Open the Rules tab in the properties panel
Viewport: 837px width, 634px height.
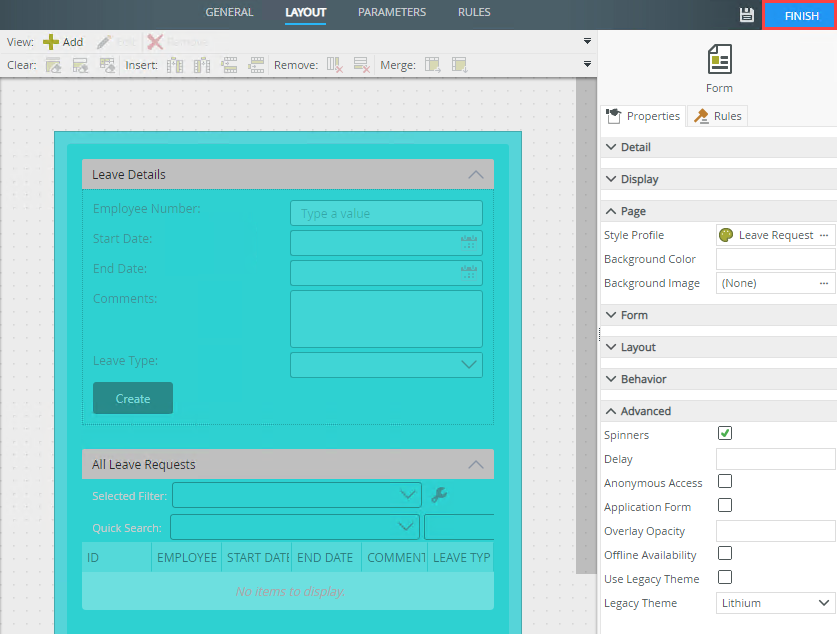pyautogui.click(x=717, y=116)
